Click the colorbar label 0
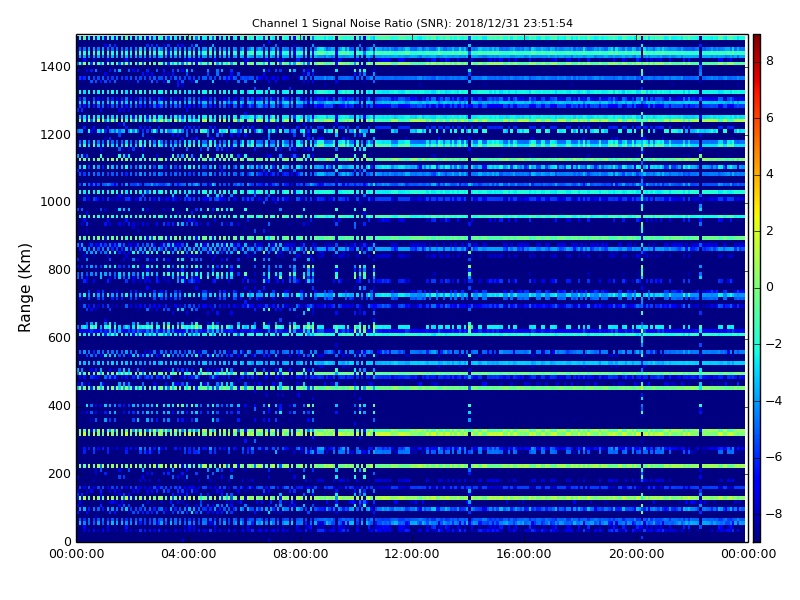The image size is (800, 600). (x=770, y=287)
